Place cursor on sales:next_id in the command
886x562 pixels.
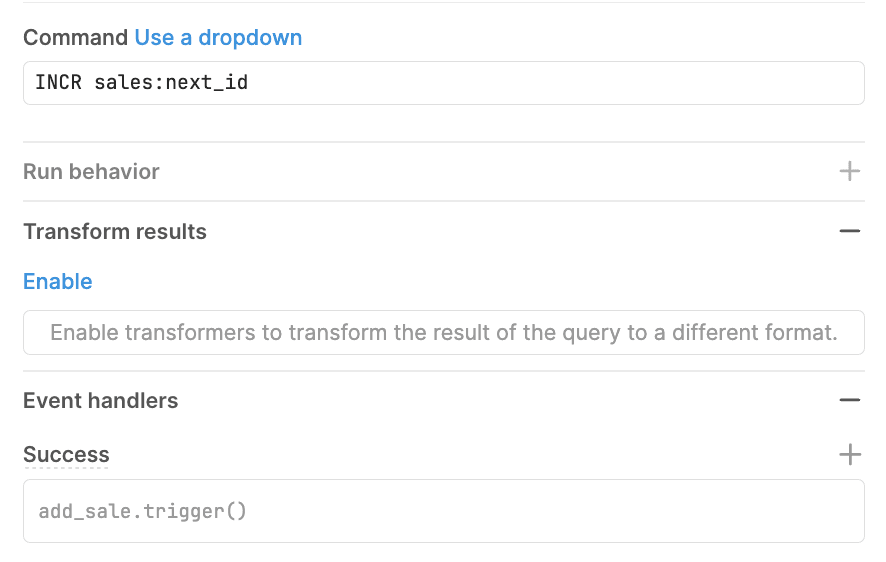click(171, 83)
